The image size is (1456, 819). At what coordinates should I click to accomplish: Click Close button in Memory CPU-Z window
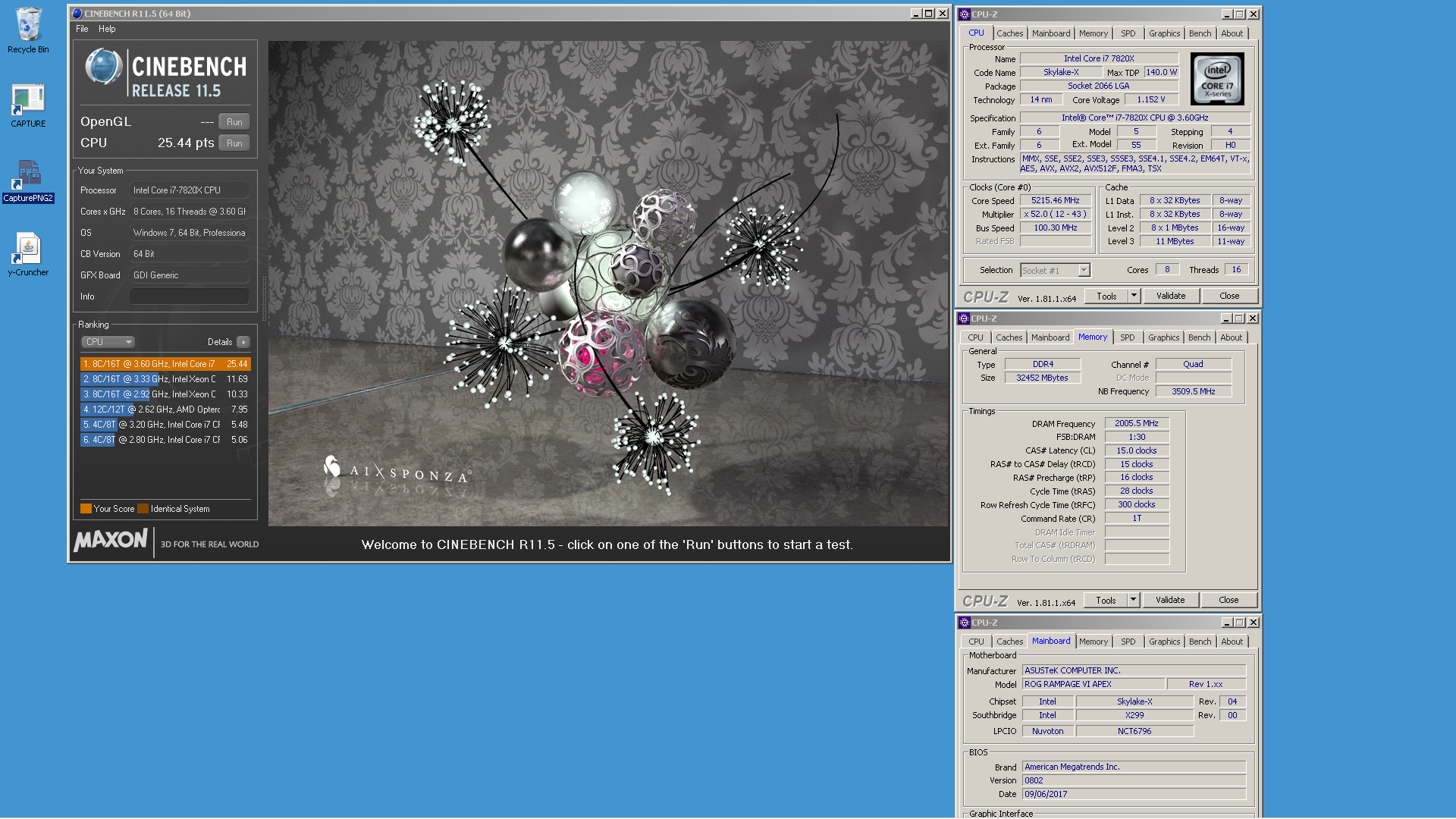tap(1228, 601)
